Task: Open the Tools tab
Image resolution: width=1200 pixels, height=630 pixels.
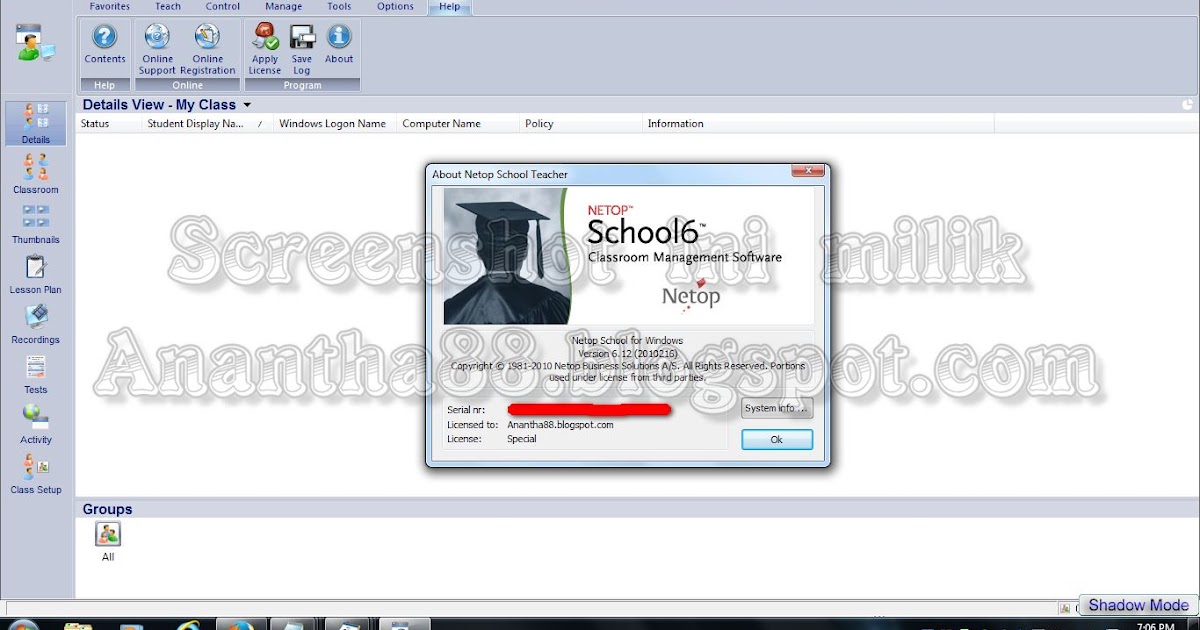Action: [x=340, y=6]
